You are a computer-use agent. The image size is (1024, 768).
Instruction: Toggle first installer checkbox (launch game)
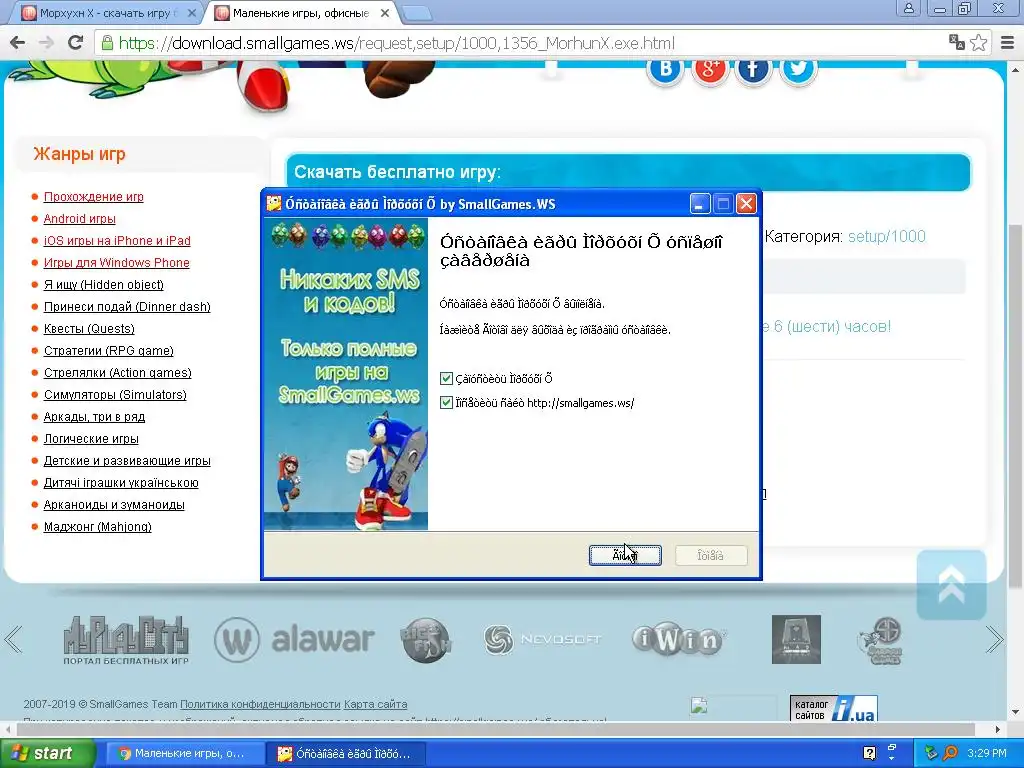[447, 378]
